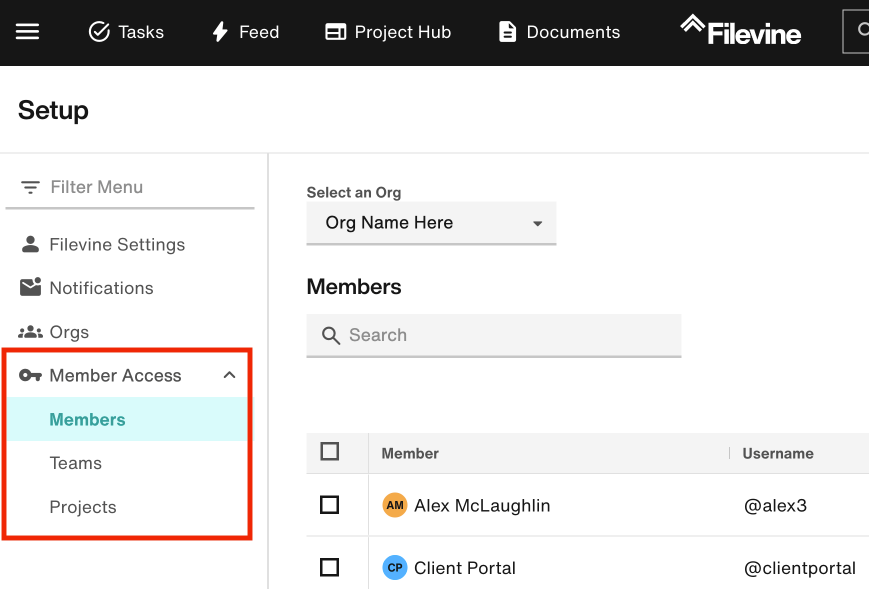
Task: Sort by the Username column header
Action: coord(778,453)
